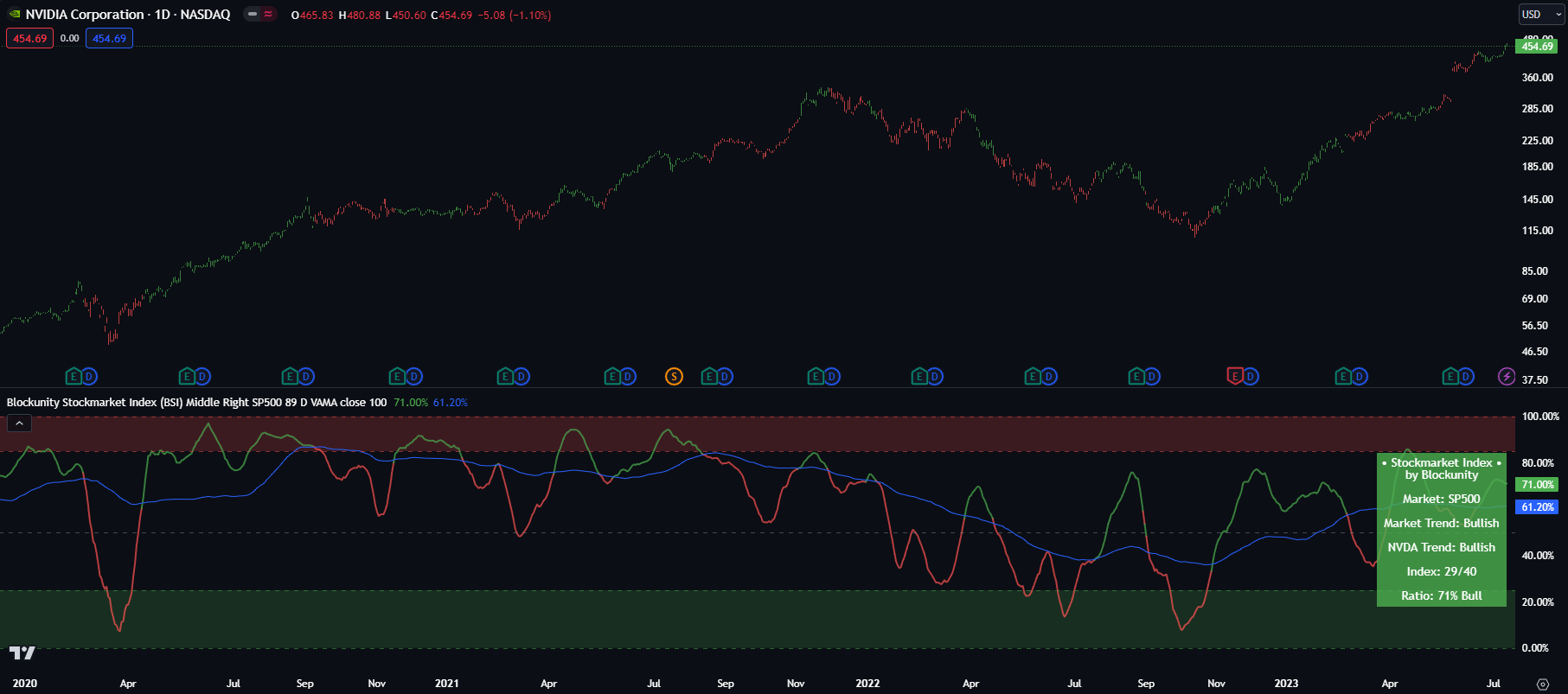Click the blue 454.69 buy price button
The width and height of the screenshot is (1568, 694).
pyautogui.click(x=109, y=38)
